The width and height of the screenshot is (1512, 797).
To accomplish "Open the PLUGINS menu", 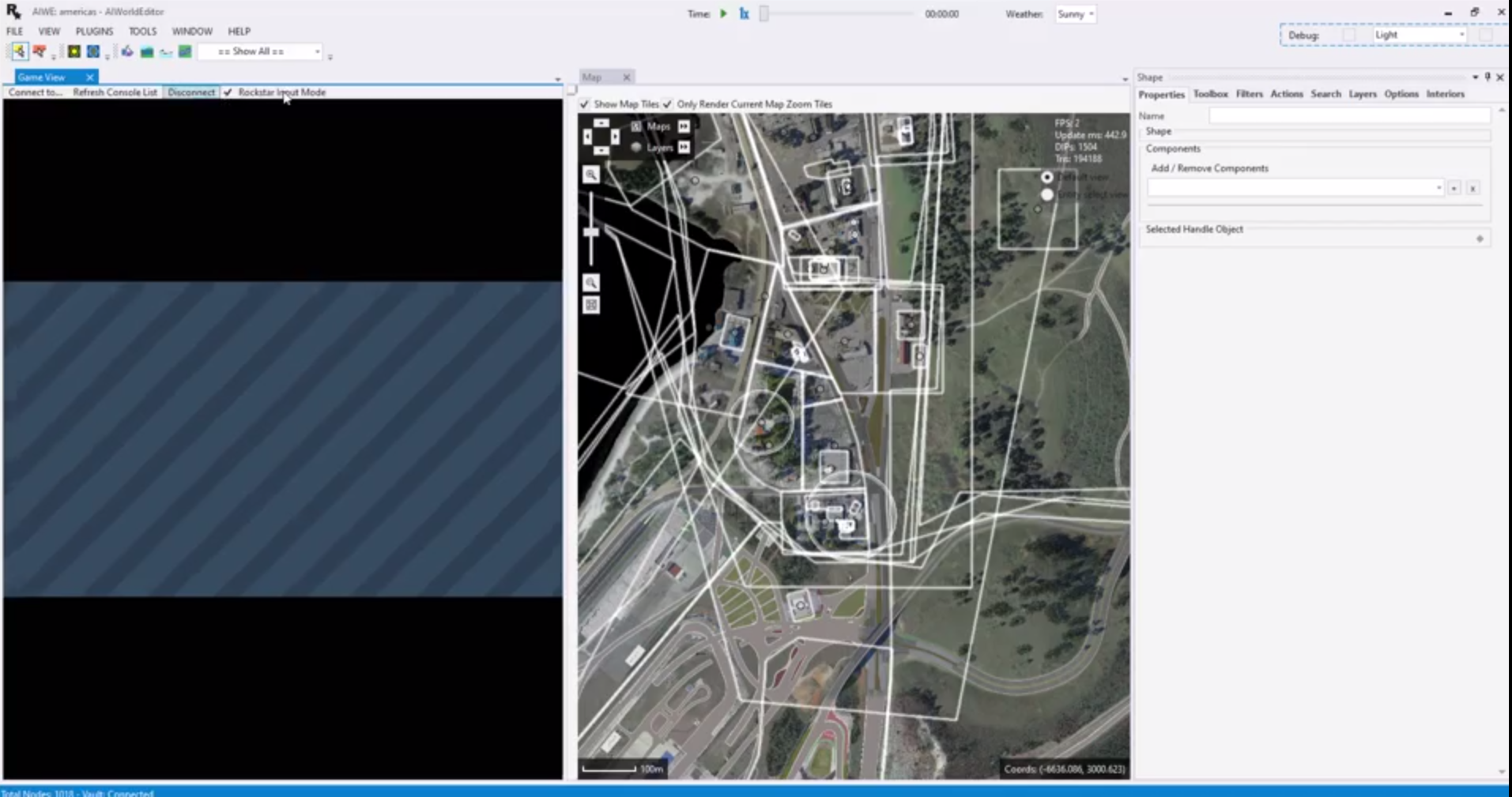I will coord(94,32).
